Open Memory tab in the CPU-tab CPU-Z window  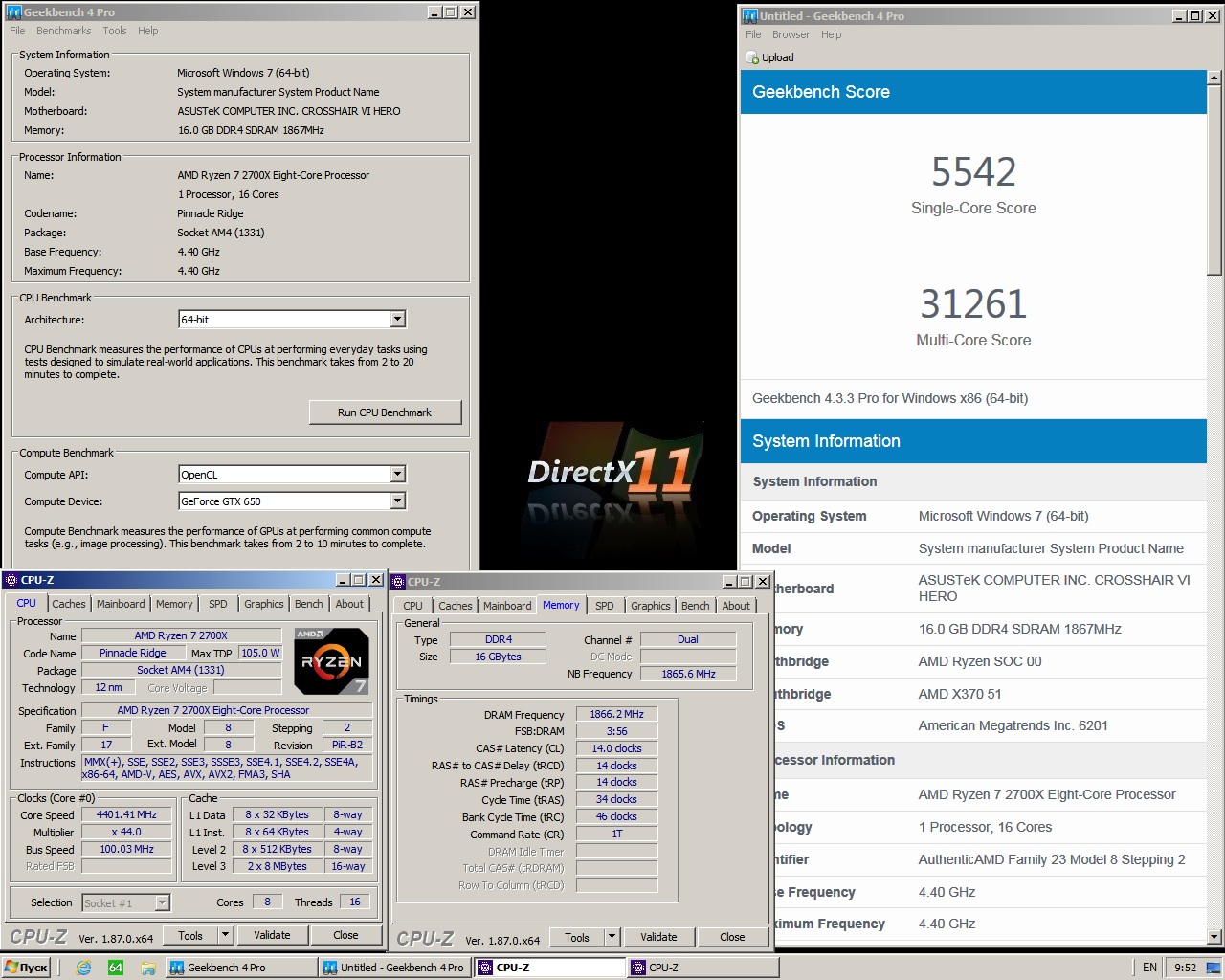click(x=174, y=604)
